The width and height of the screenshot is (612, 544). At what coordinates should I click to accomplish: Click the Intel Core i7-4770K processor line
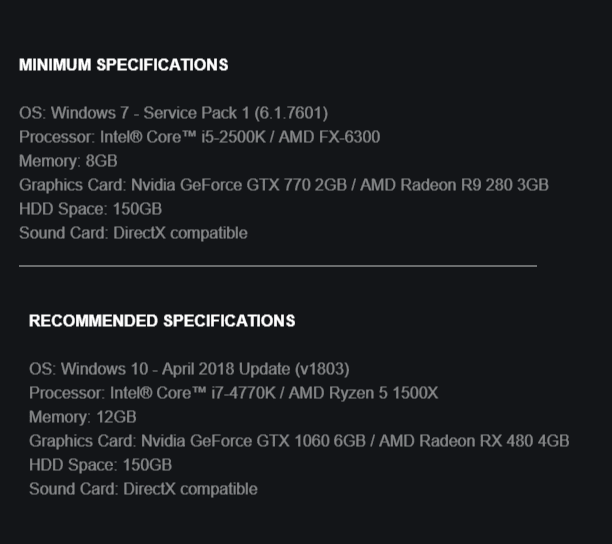pos(233,393)
